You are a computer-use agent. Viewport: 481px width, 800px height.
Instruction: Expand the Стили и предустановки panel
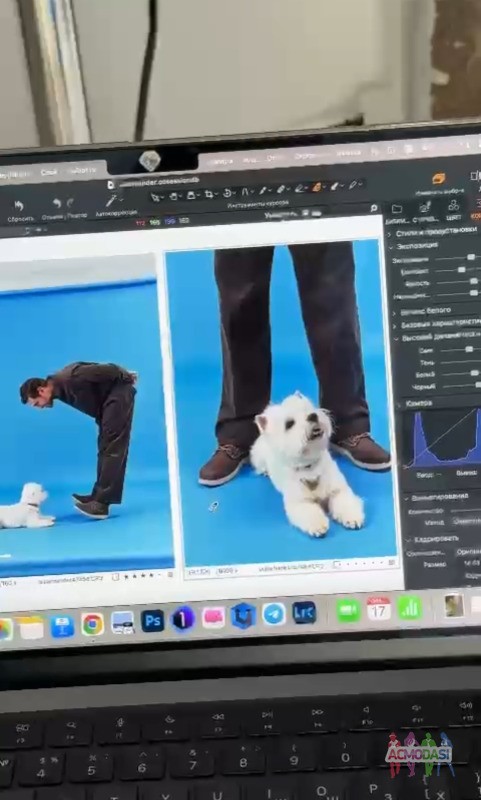point(390,234)
